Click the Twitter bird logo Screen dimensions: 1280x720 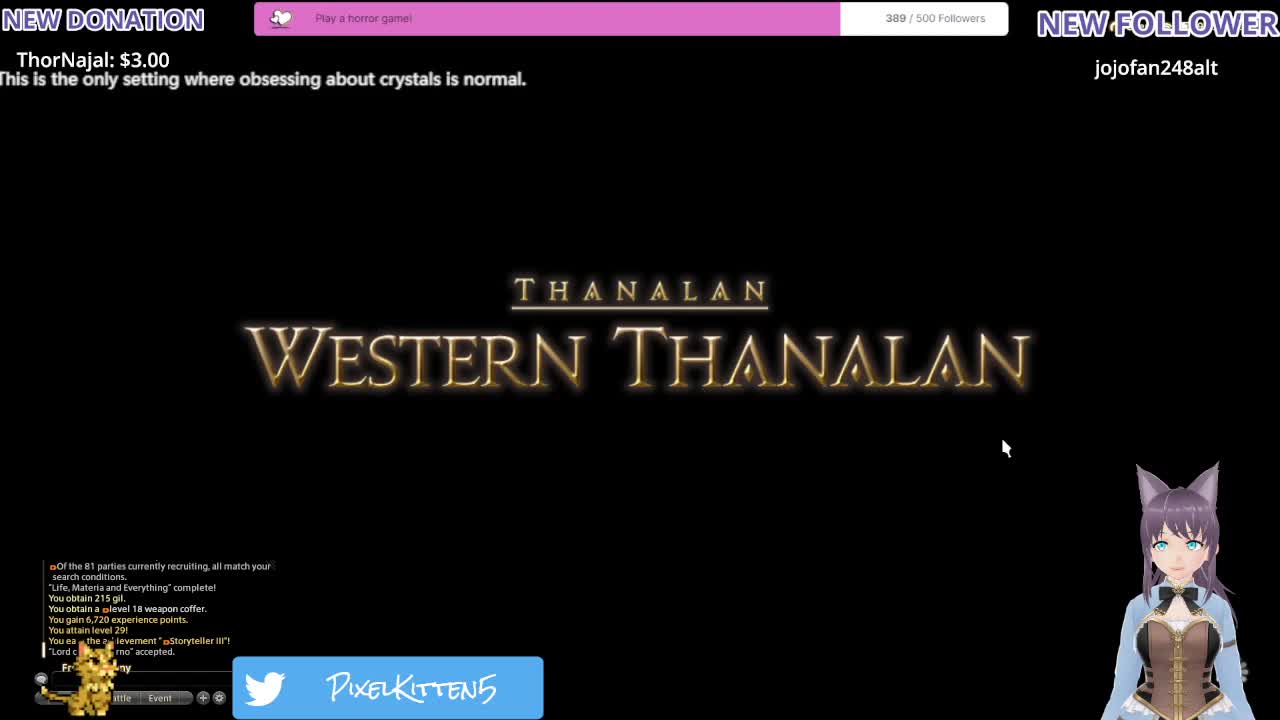pyautogui.click(x=265, y=688)
